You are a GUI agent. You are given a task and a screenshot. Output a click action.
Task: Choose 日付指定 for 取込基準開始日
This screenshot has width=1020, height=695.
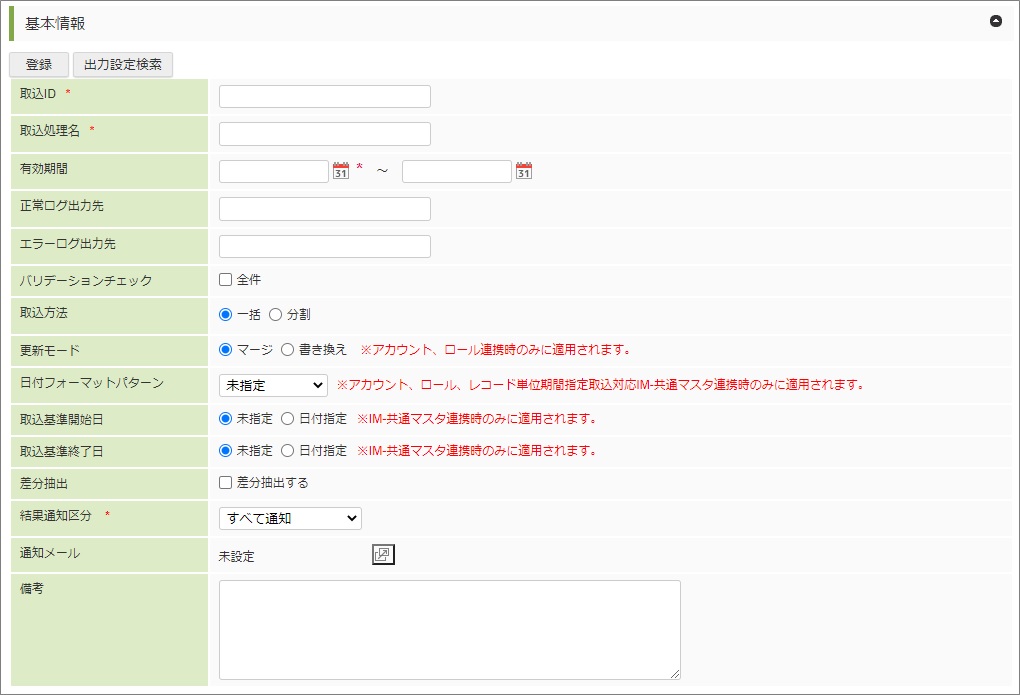click(288, 419)
